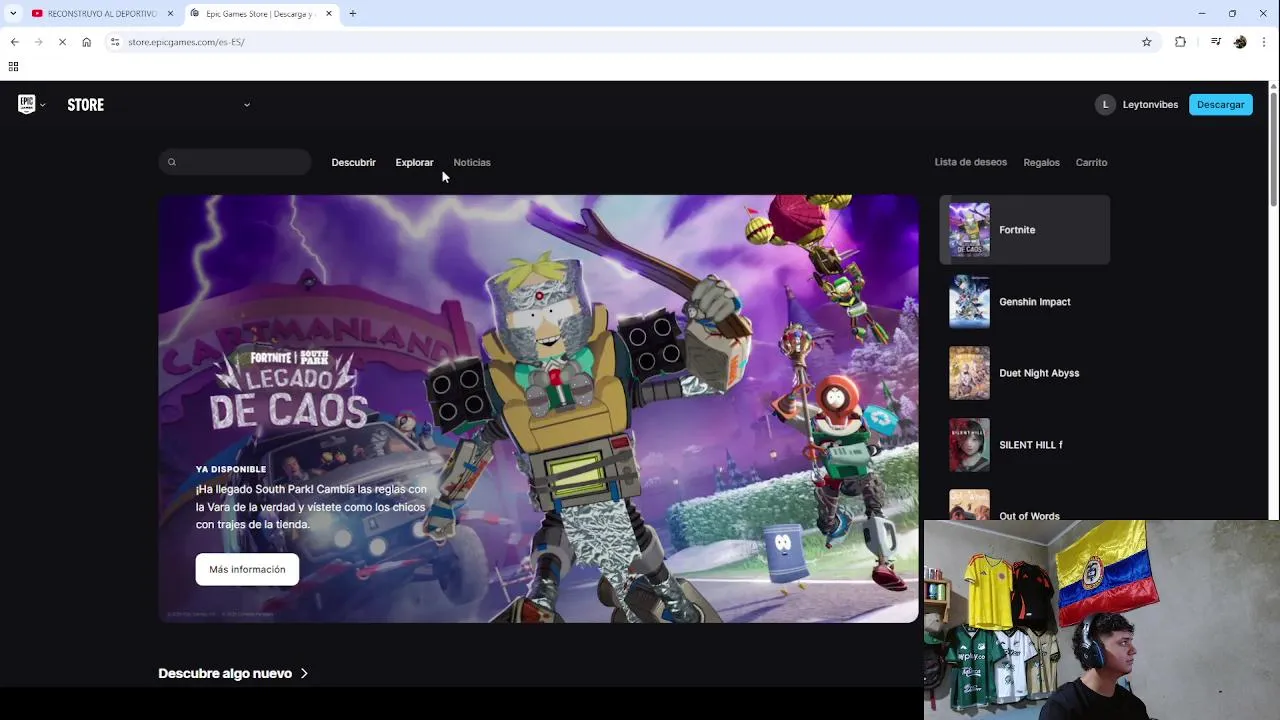
Task: Click the L profile avatar circle
Action: [x=1105, y=105]
